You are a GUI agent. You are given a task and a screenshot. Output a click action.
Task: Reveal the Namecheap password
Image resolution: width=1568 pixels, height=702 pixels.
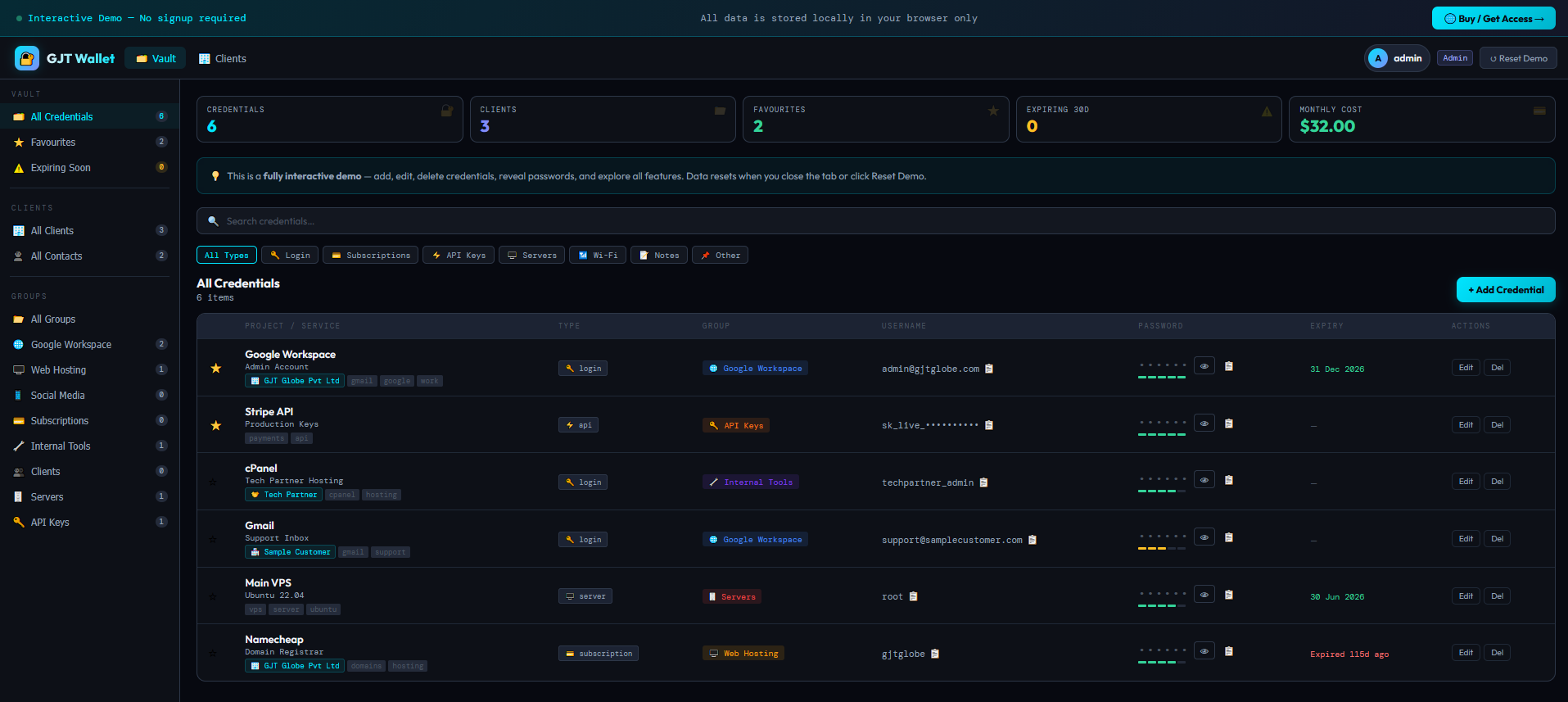pyautogui.click(x=1204, y=651)
